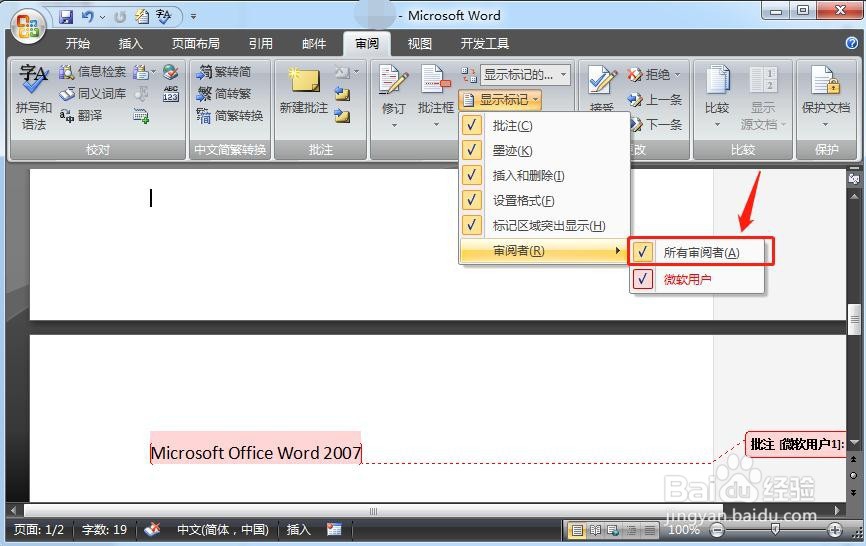Click 接受 accept change icon
The image size is (866, 546).
coord(602,83)
